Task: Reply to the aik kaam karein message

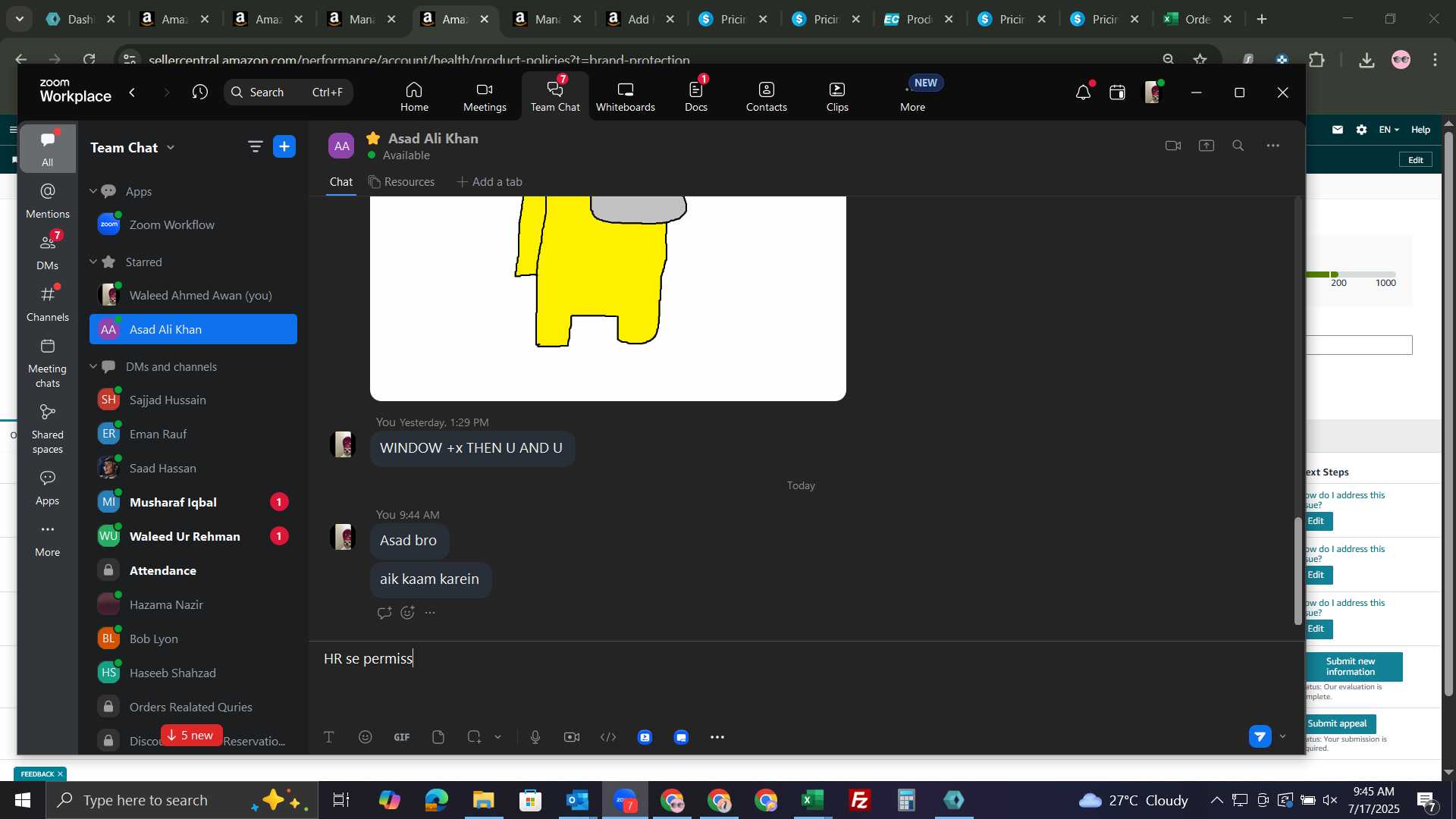Action: [384, 613]
